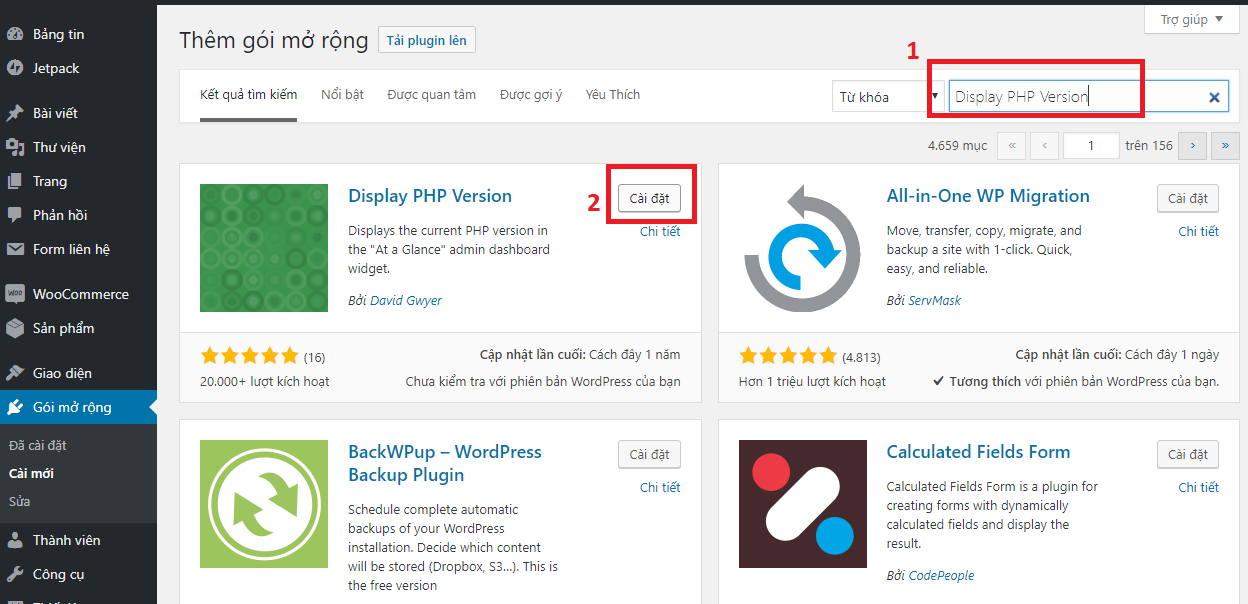
Task: Open author David Gwyer link
Action: point(406,300)
